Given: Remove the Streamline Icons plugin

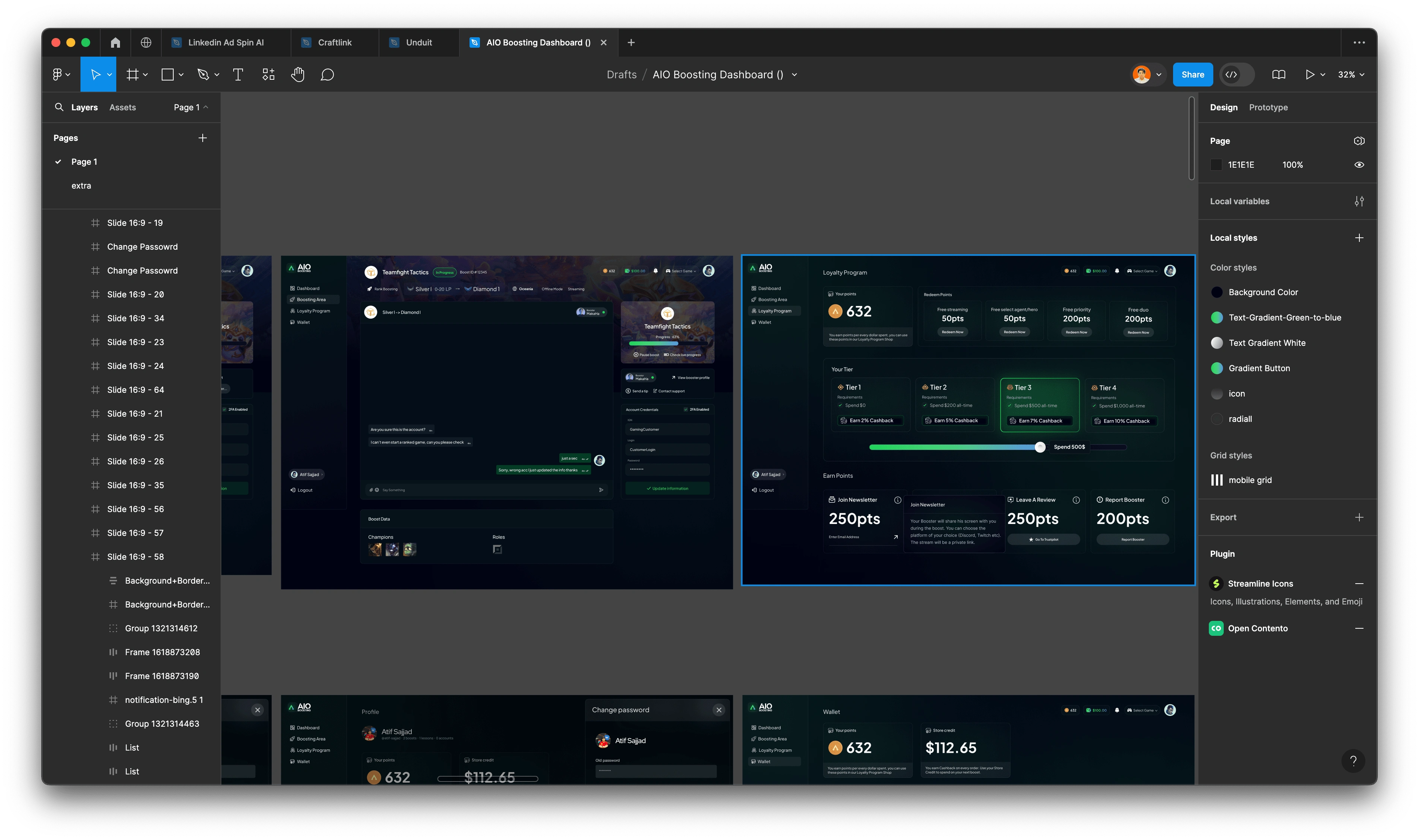Looking at the screenshot, I should 1358,584.
